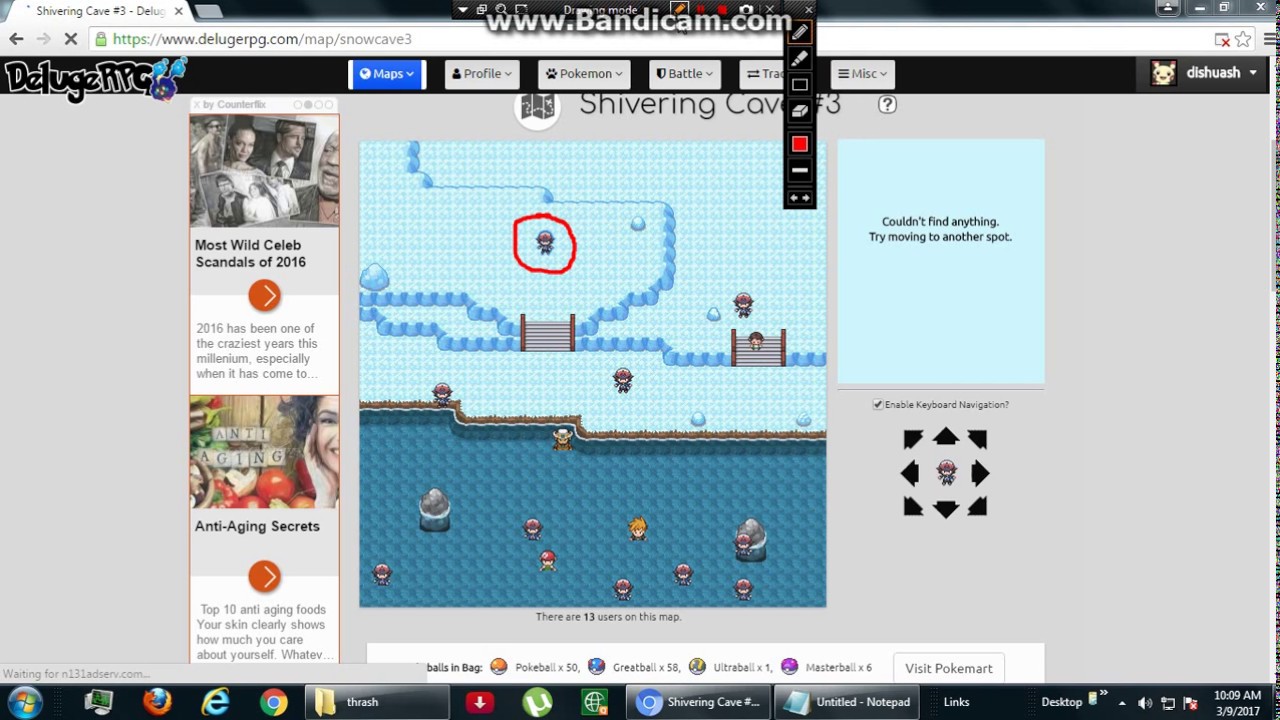Click the browser address bar URL

click(x=262, y=39)
